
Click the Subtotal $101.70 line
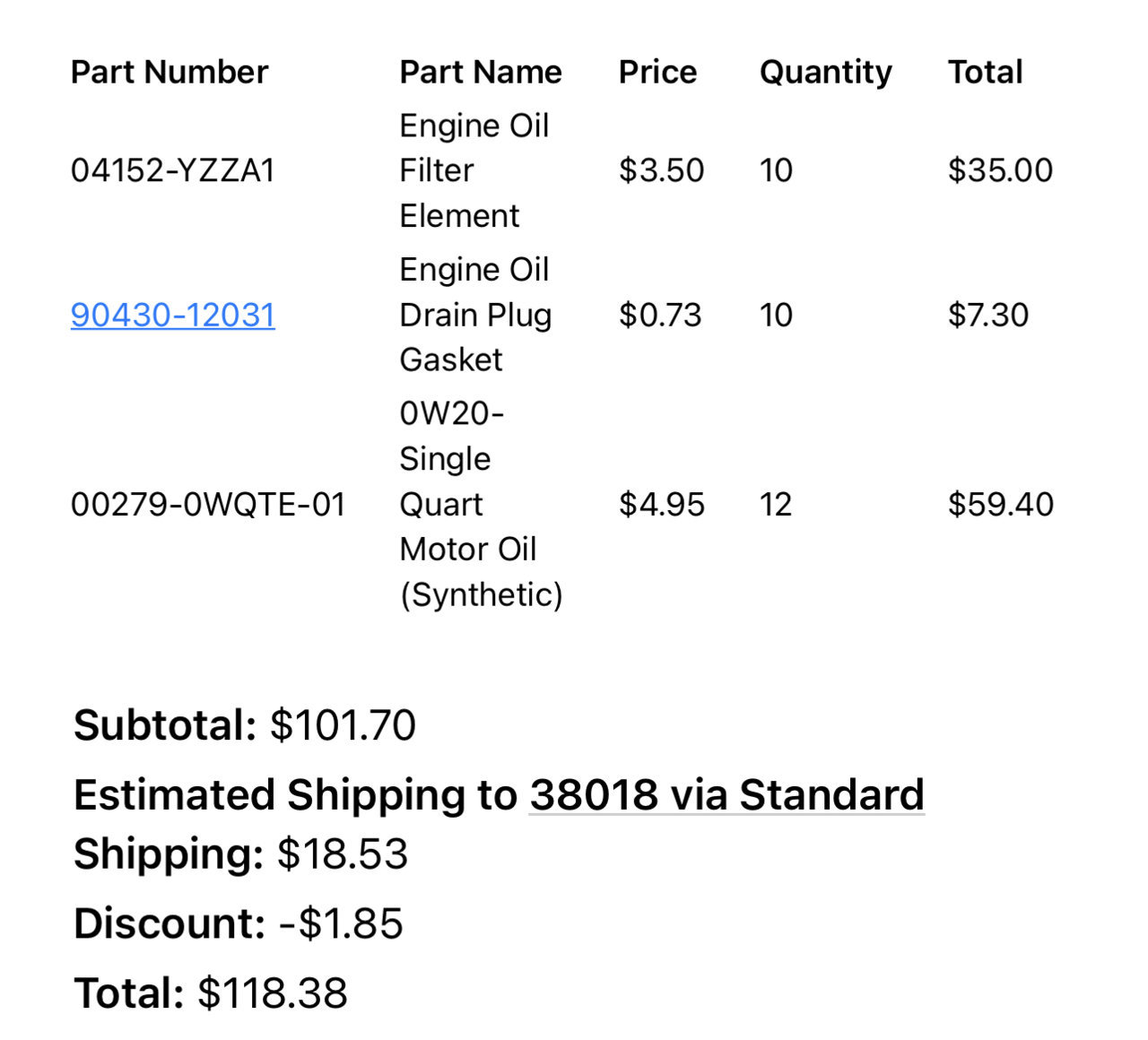click(245, 725)
